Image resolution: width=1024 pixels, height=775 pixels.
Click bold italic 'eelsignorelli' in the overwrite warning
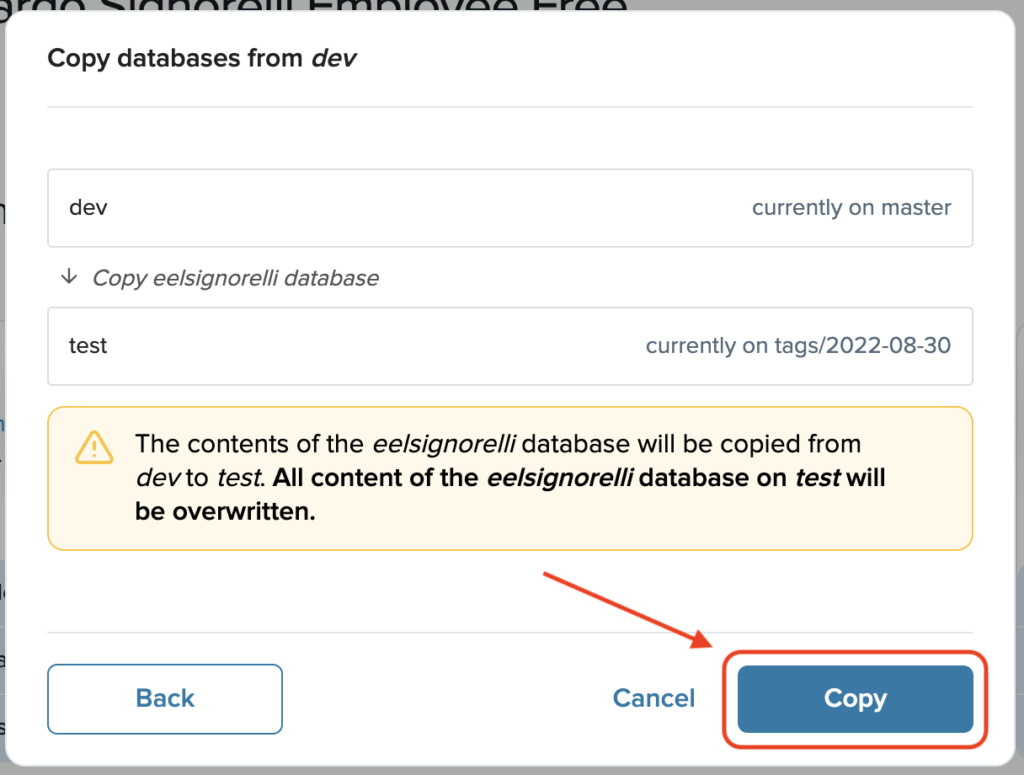[560, 478]
